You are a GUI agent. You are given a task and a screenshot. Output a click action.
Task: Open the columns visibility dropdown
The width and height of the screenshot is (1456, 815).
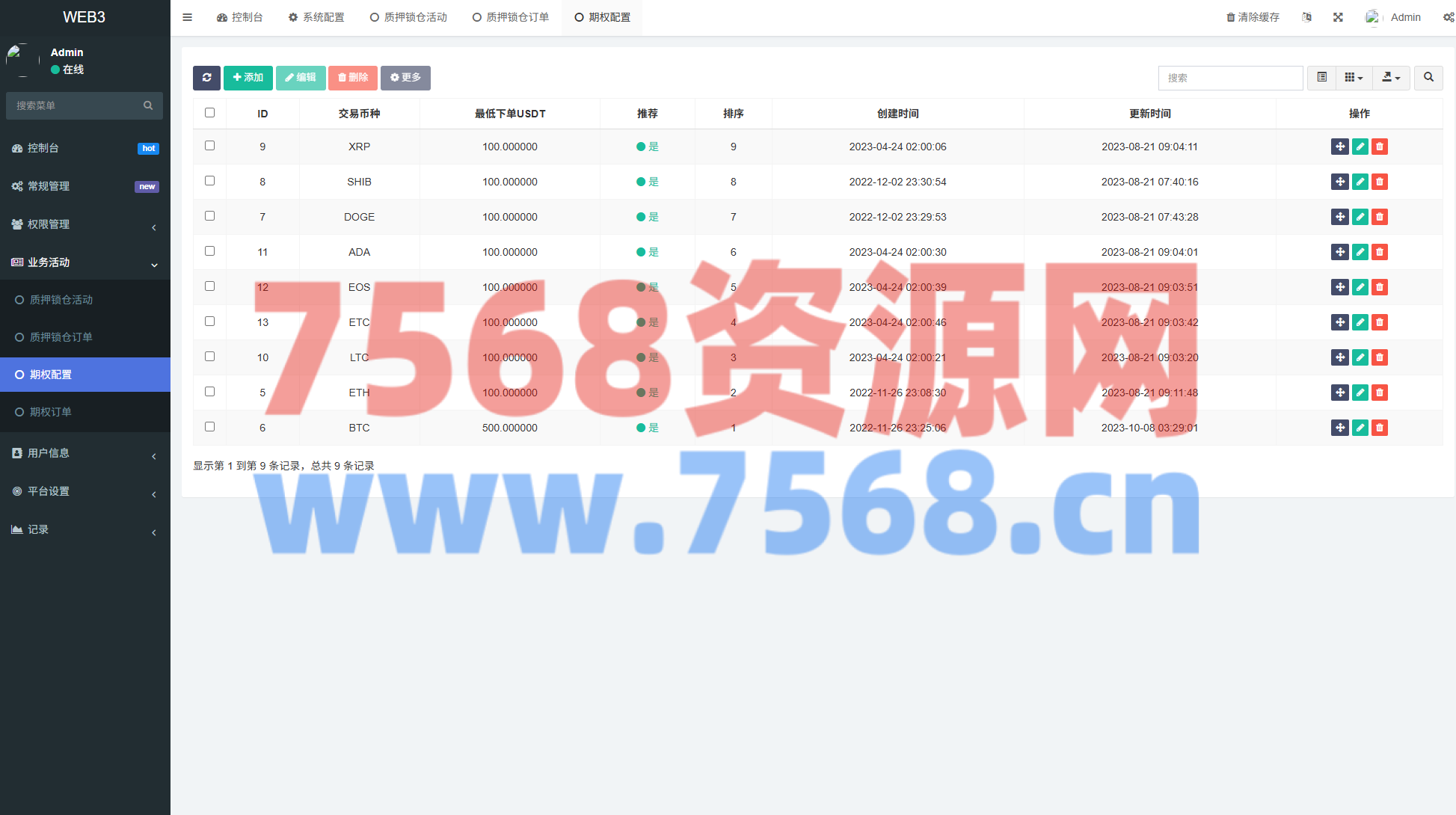click(1354, 78)
